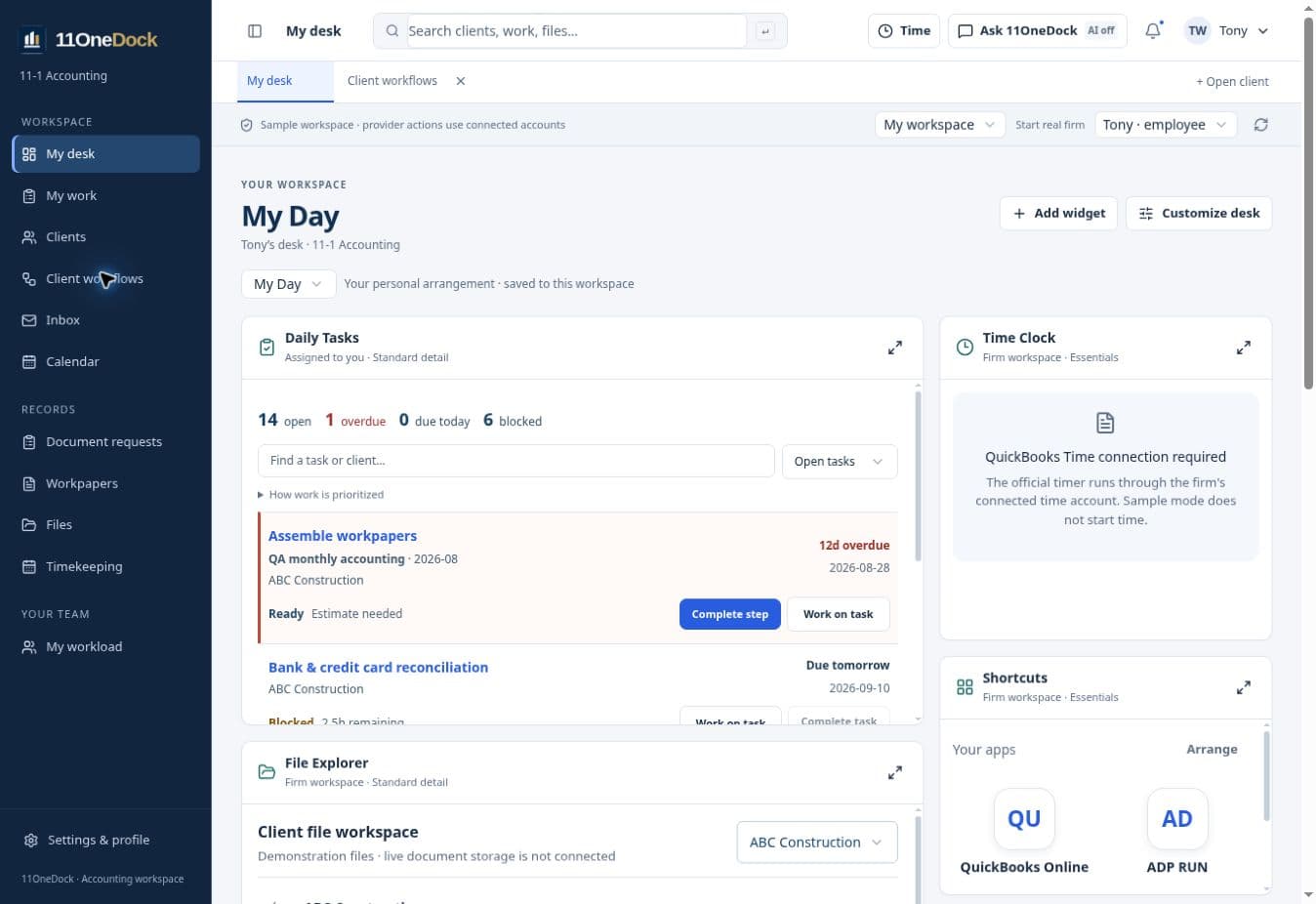
Task: Click the Time button in header
Action: (x=904, y=31)
